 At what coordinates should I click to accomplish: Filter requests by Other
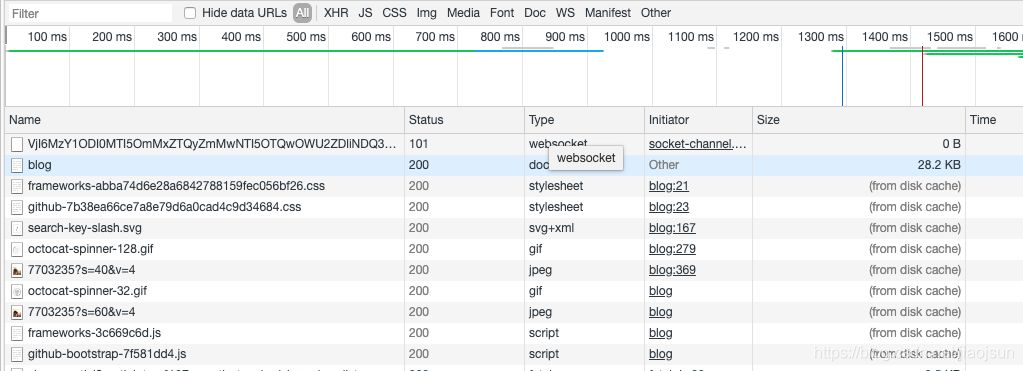point(656,13)
